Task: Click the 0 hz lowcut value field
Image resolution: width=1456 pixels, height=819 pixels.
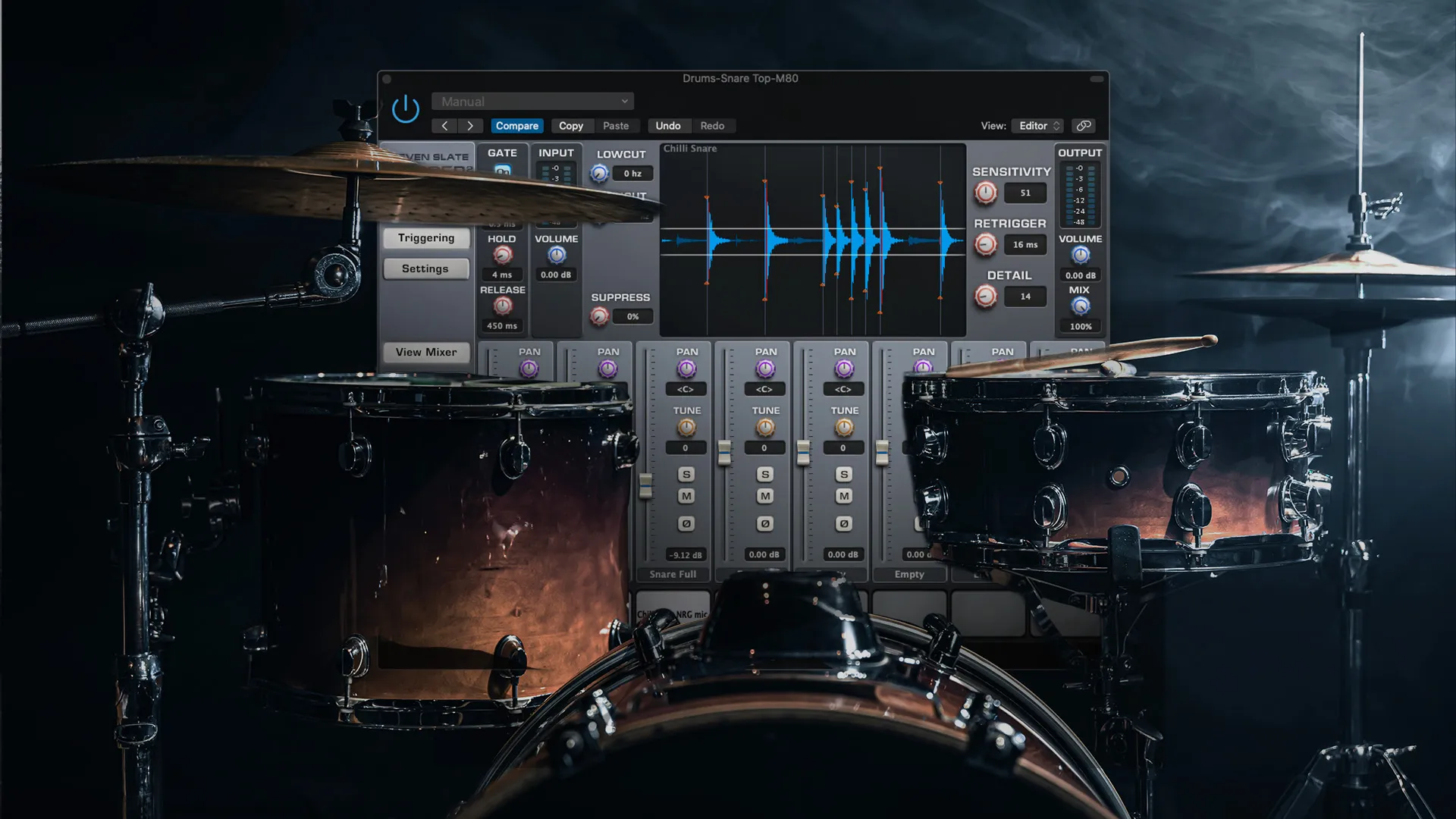Action: click(x=632, y=174)
